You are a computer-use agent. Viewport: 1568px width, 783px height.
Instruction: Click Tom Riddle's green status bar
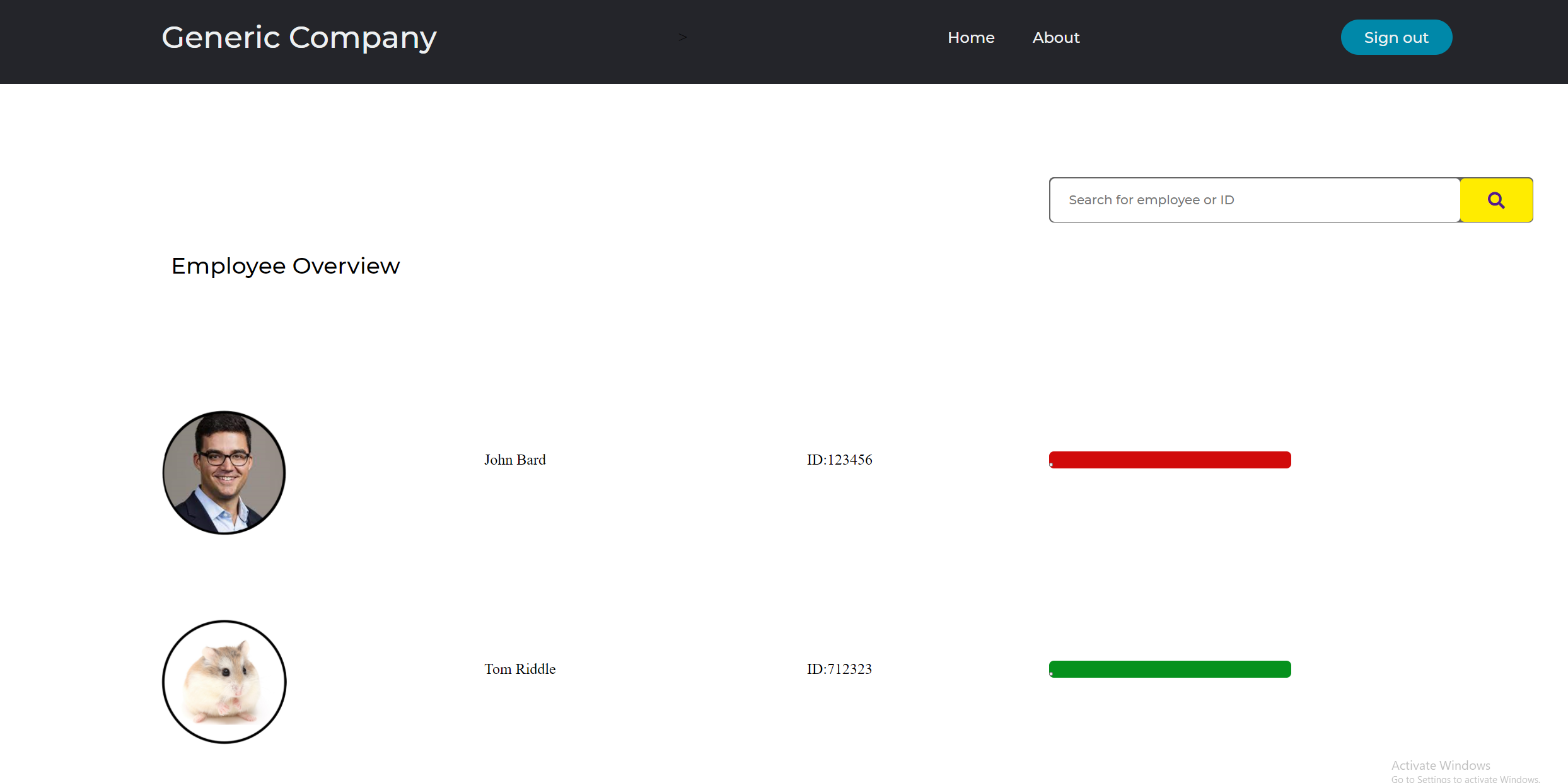[x=1170, y=669]
